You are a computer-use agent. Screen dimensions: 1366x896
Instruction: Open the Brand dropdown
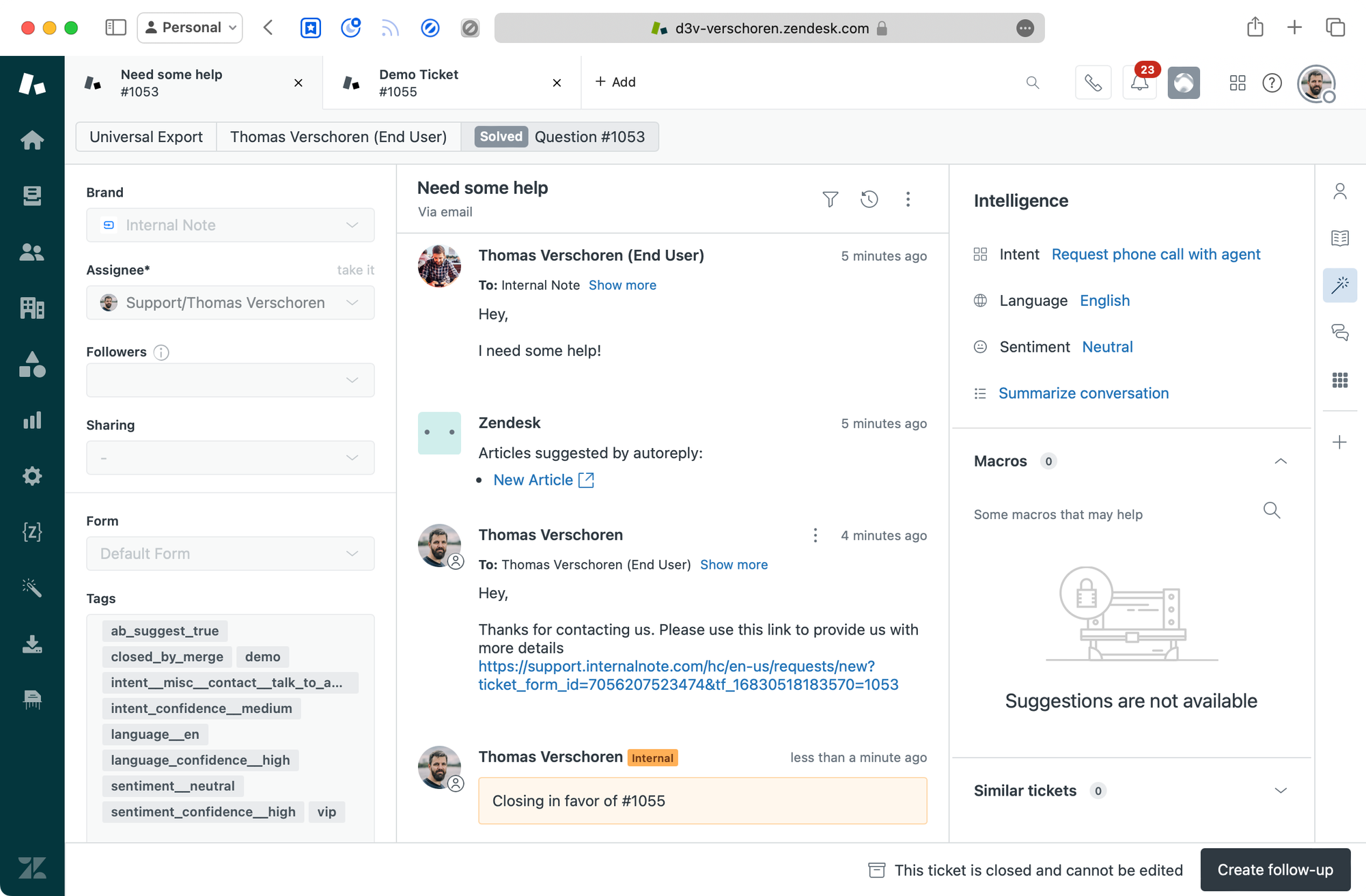click(230, 225)
